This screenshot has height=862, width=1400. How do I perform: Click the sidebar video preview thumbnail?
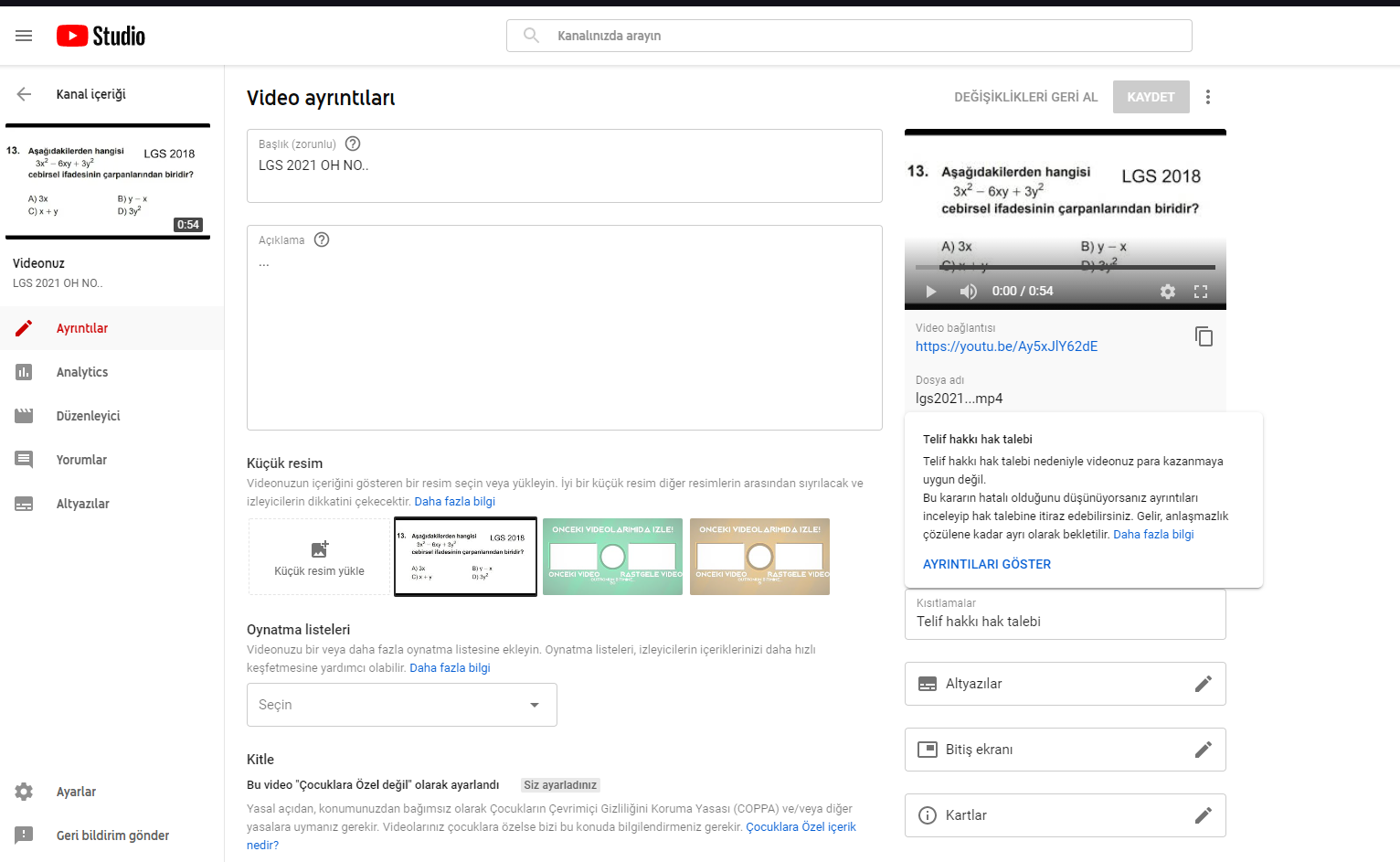[x=108, y=182]
